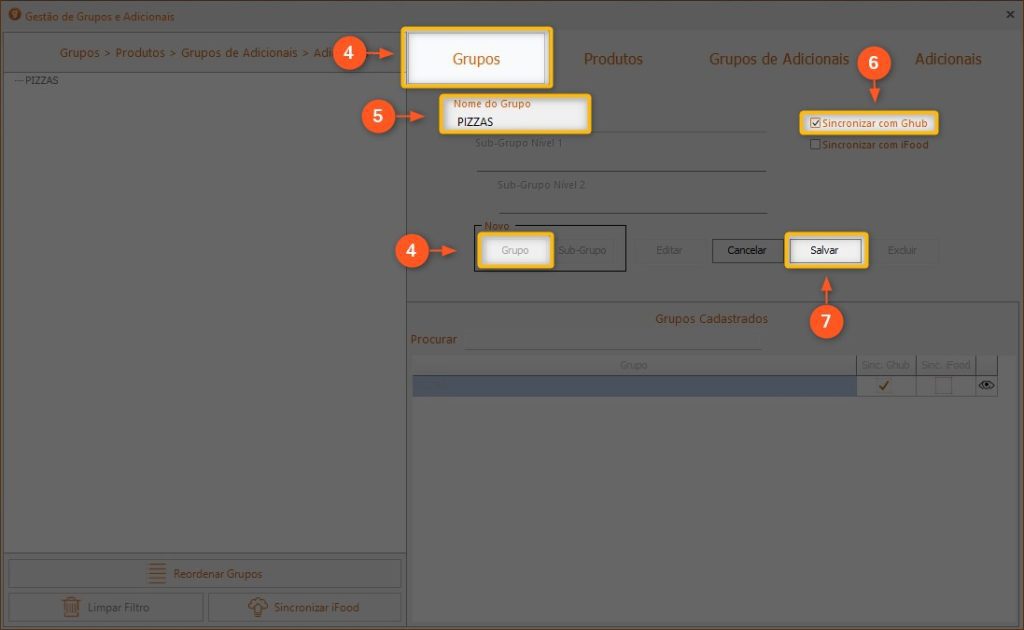This screenshot has width=1024, height=630.
Task: Uncheck Sincronizar com Ghub checkbox
Action: [816, 123]
